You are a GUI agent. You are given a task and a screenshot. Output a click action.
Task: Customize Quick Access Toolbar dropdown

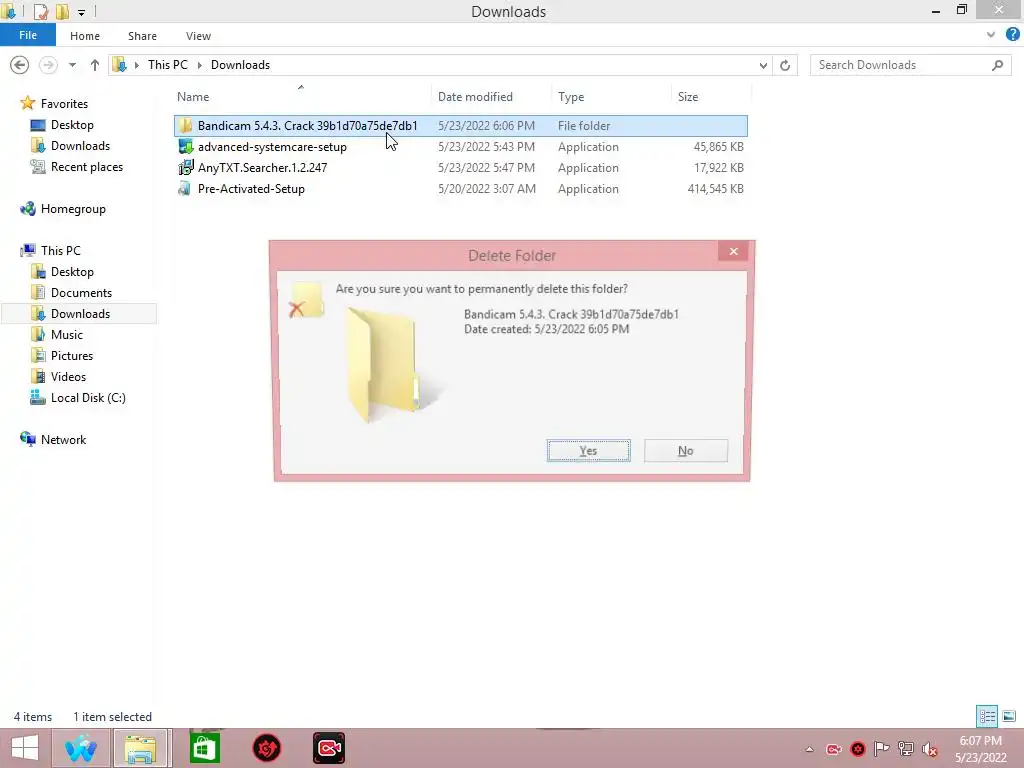click(x=82, y=12)
